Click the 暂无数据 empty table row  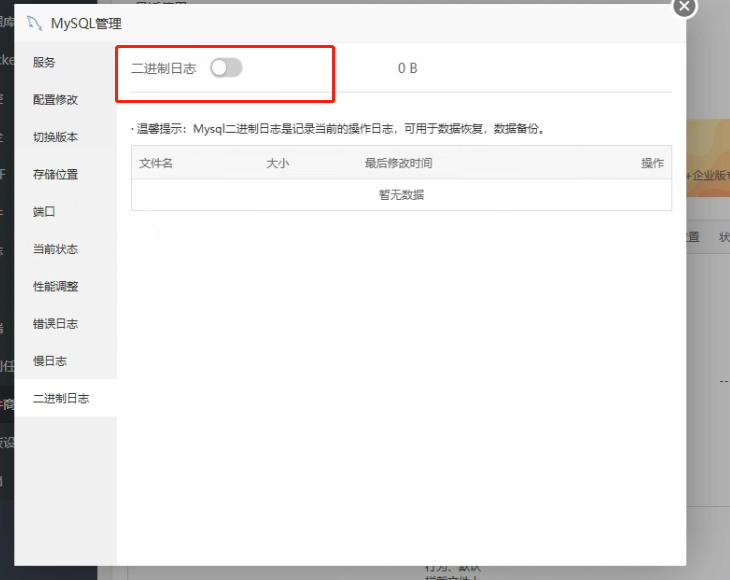[401, 195]
